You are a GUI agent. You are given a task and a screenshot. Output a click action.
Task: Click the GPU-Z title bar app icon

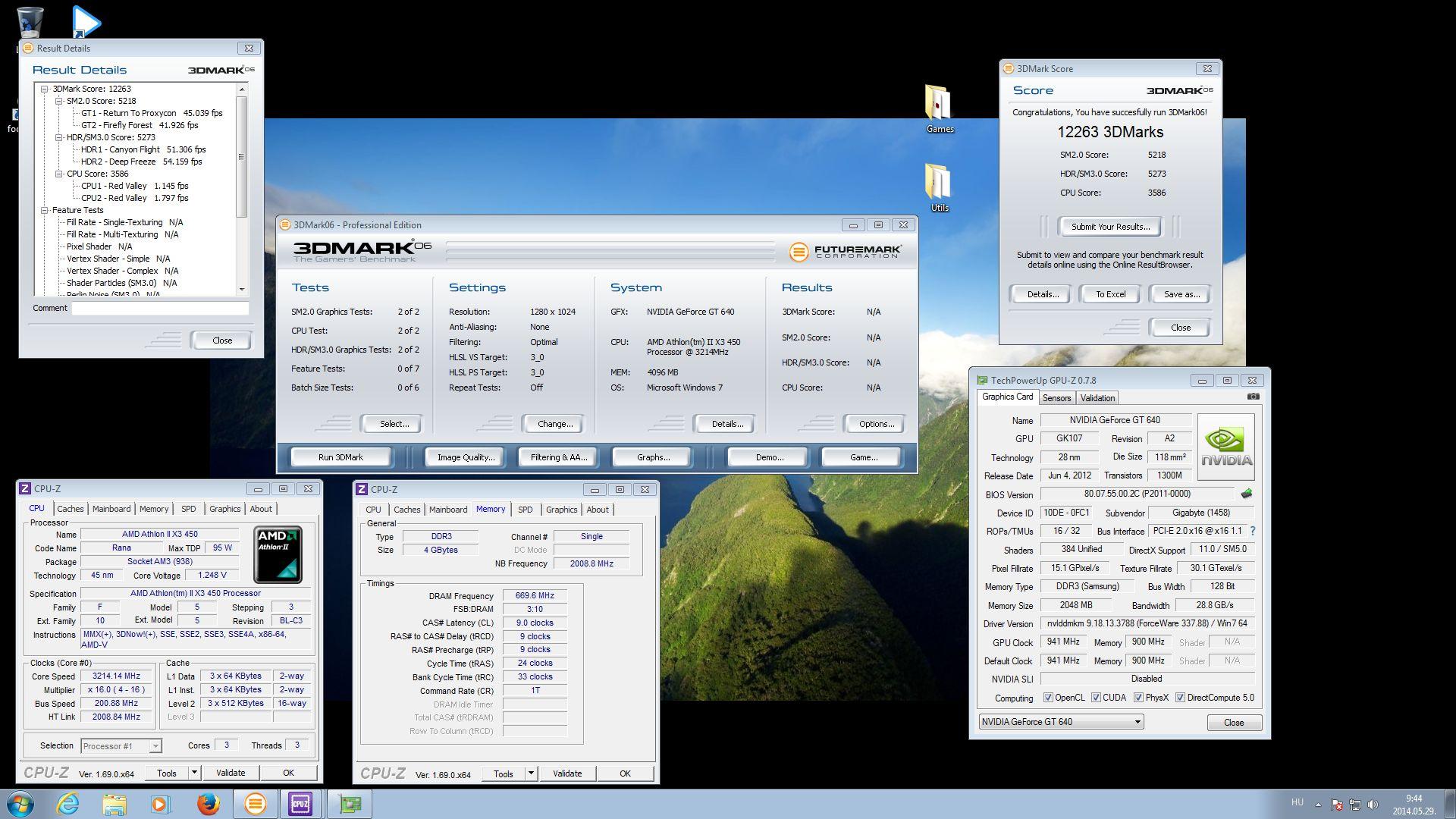coord(982,381)
